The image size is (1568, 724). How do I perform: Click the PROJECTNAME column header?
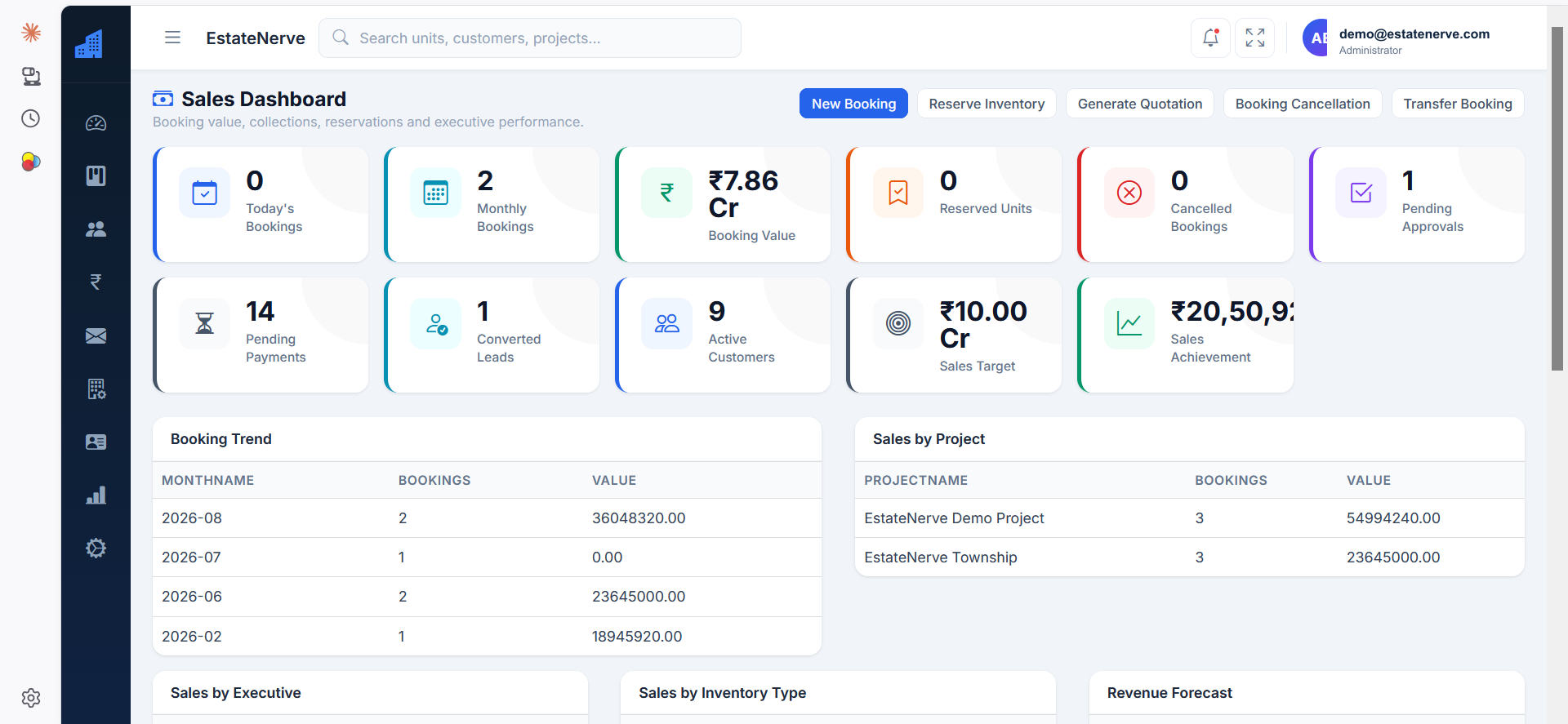(915, 481)
